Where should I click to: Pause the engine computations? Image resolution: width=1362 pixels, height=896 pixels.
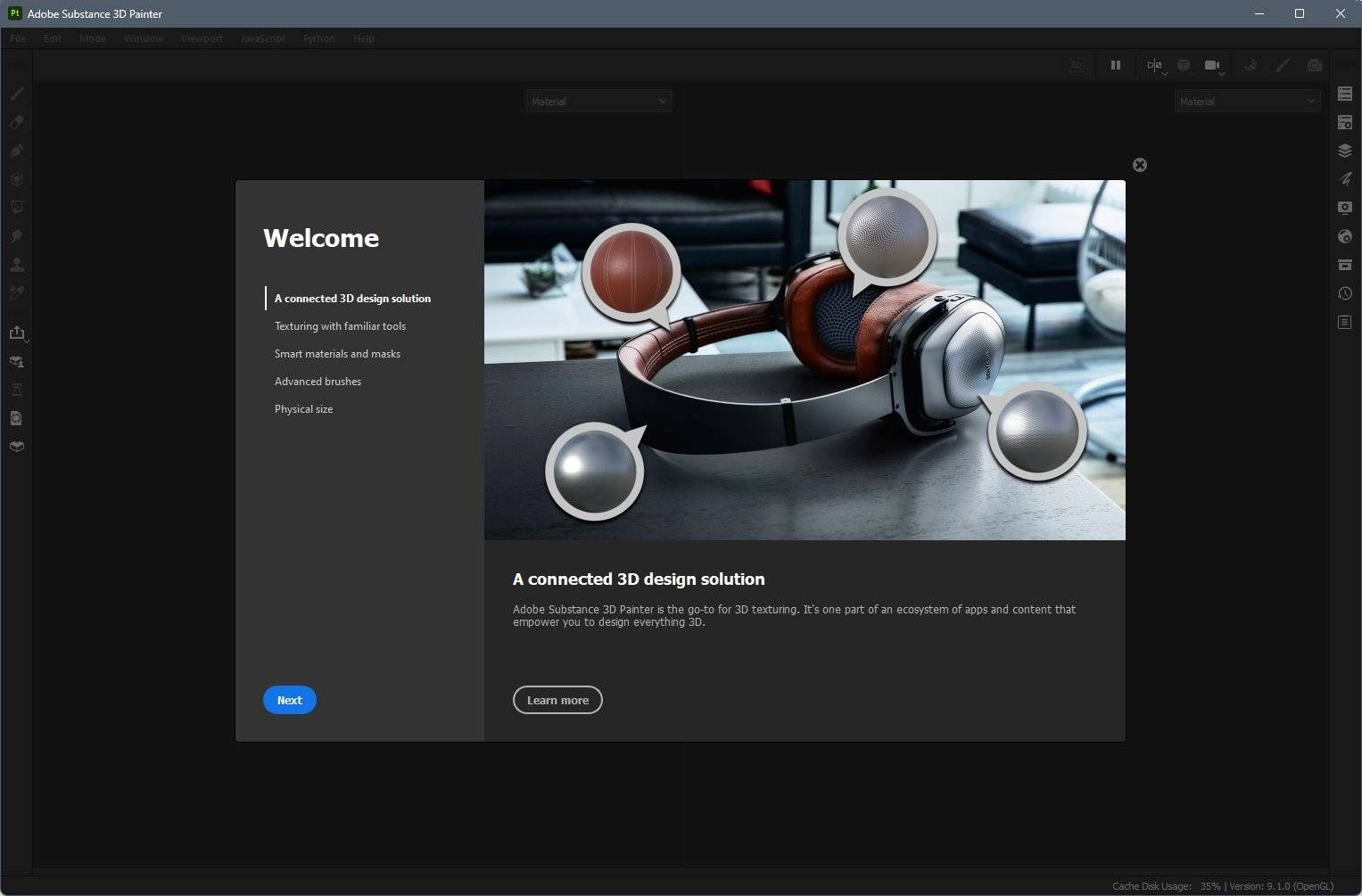coord(1115,65)
